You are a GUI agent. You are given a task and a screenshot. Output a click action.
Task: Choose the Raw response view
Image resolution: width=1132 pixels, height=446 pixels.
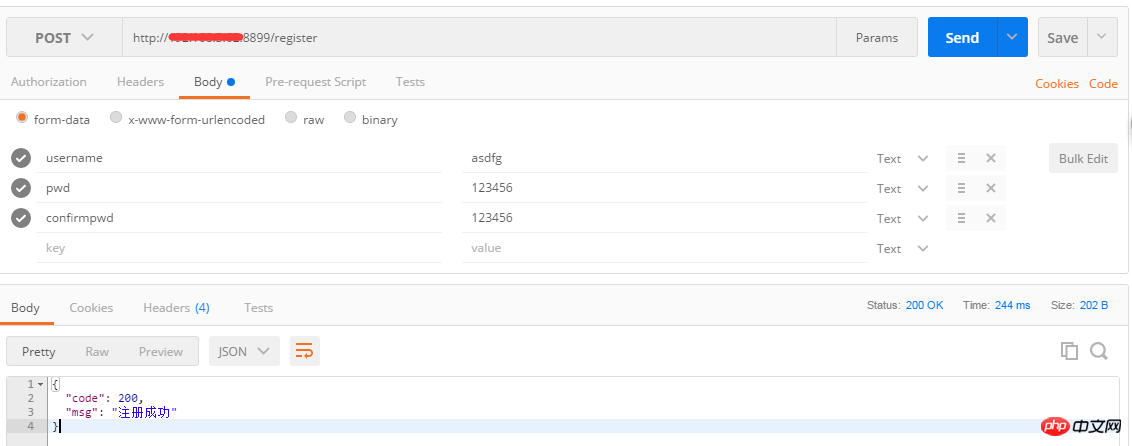[97, 351]
